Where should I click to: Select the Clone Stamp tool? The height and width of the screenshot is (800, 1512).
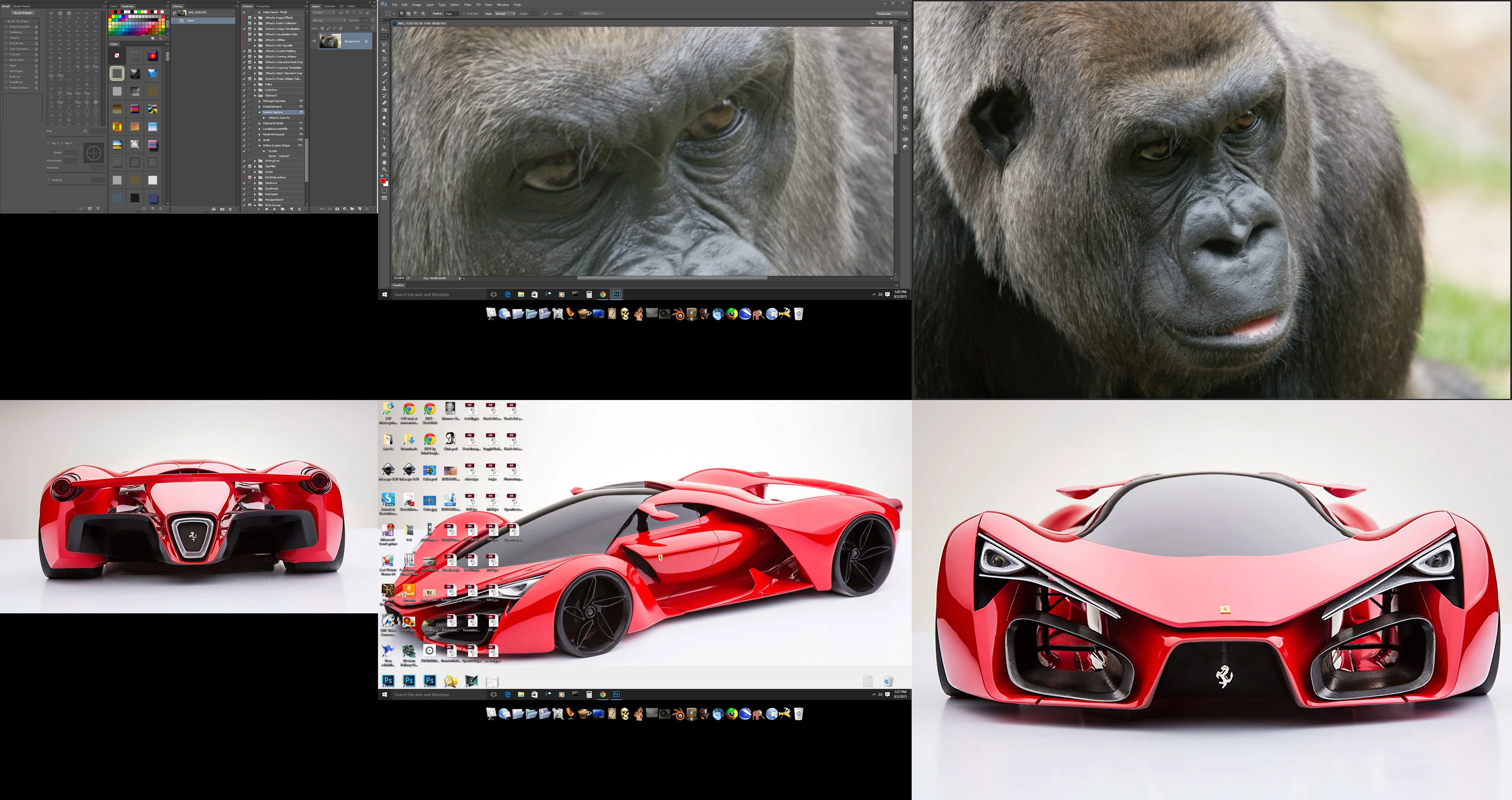[x=384, y=88]
